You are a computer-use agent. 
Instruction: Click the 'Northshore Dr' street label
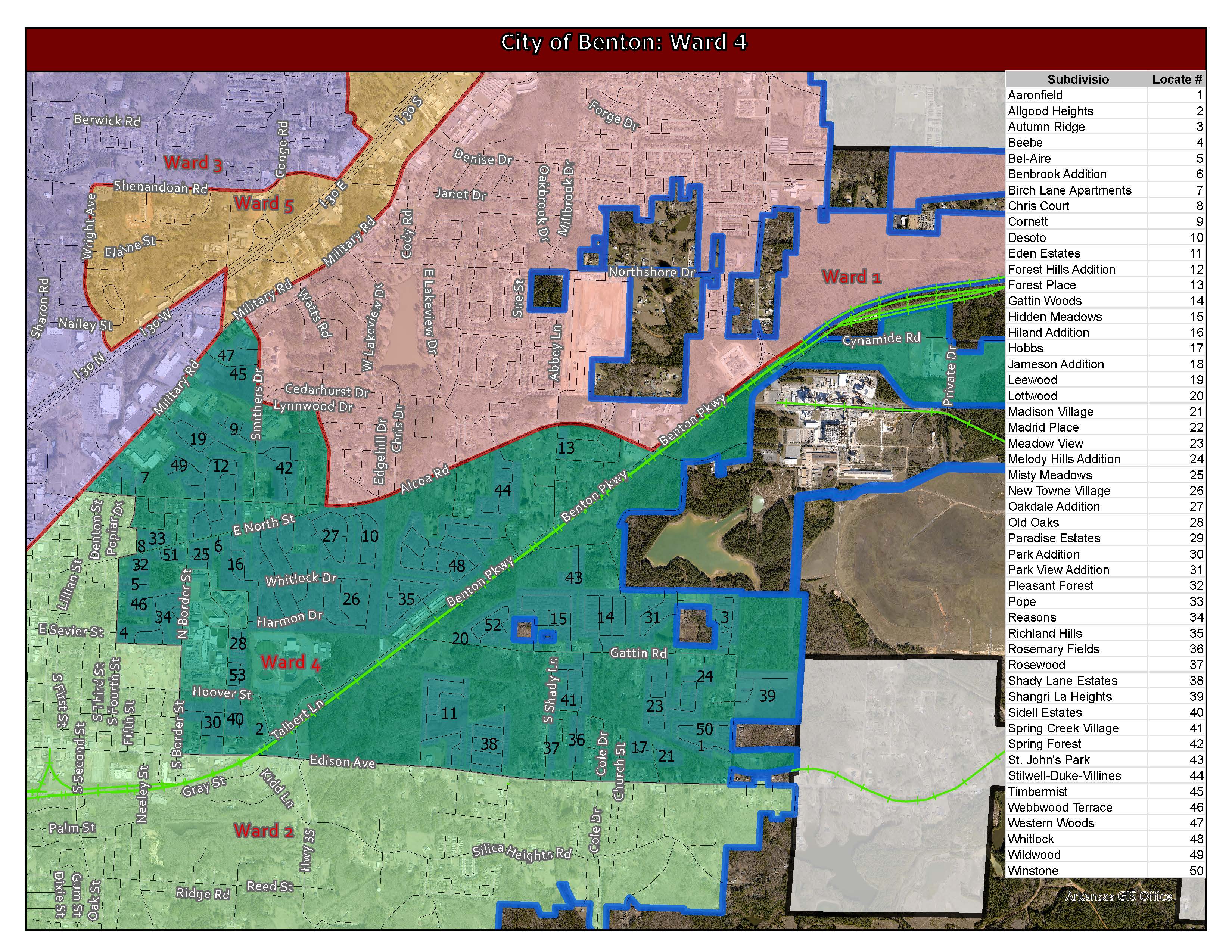651,272
